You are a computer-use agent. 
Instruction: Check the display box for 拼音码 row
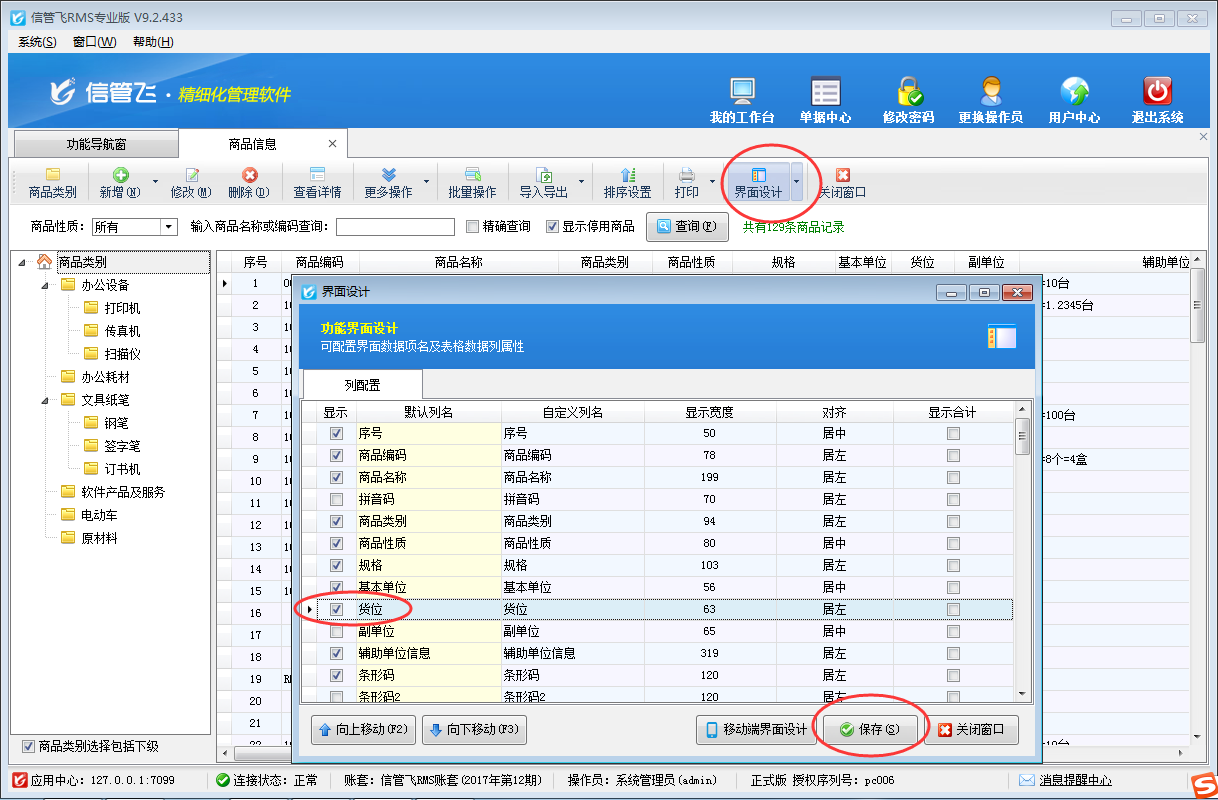pos(337,499)
